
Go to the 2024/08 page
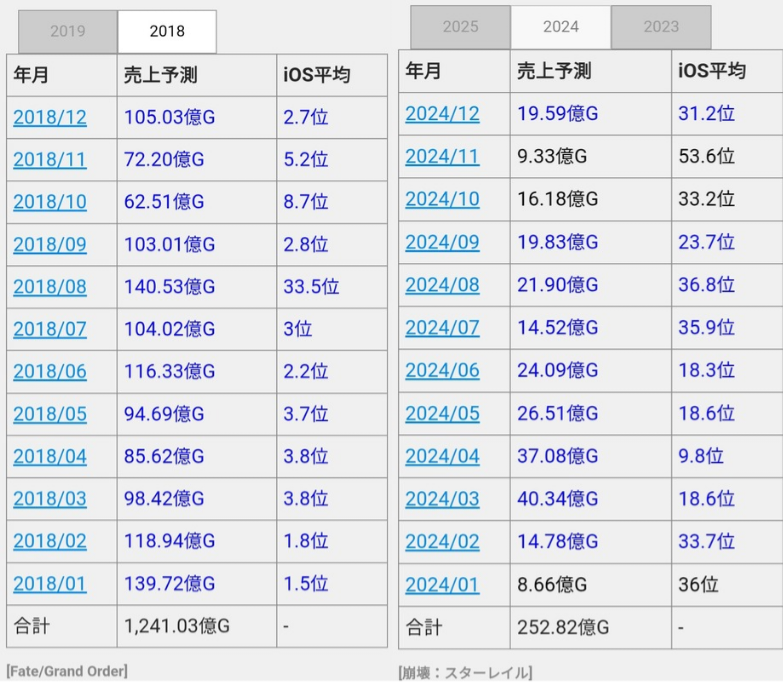(x=442, y=285)
